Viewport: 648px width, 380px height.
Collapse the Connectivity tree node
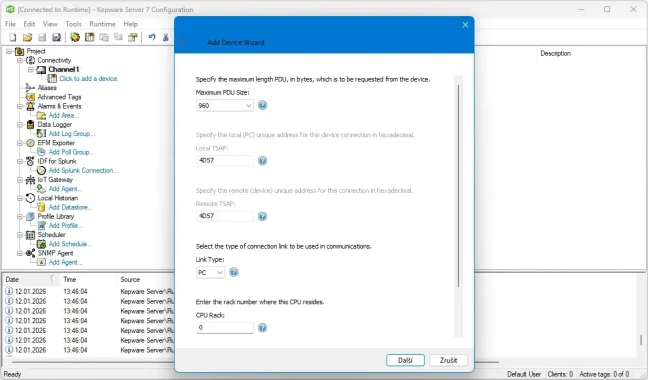click(x=19, y=60)
